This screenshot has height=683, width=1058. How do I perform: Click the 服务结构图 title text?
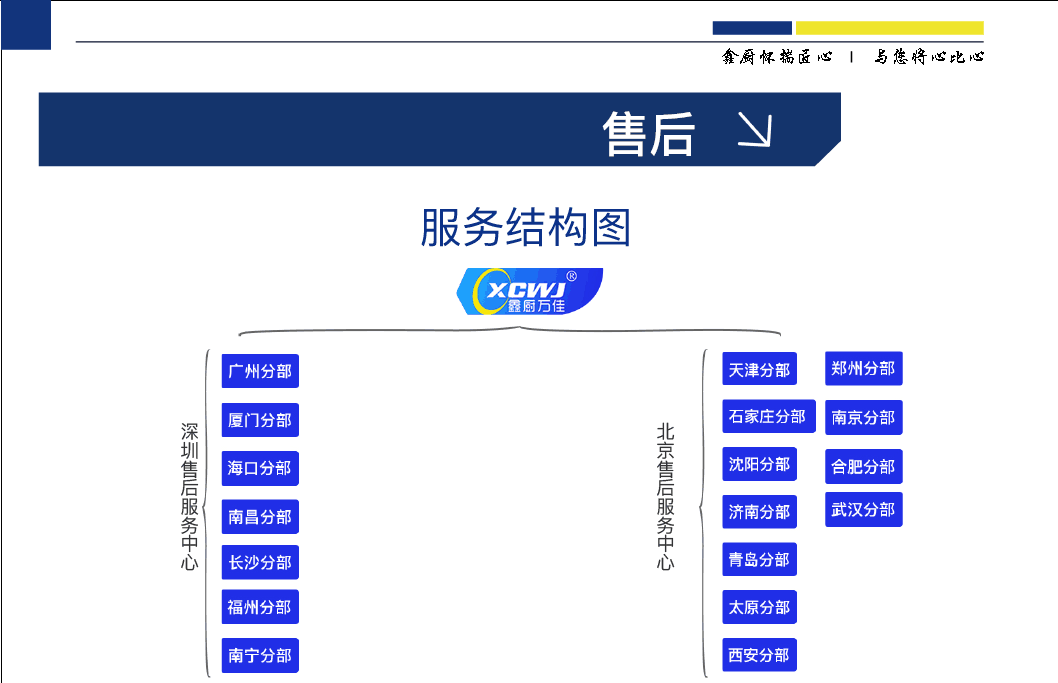(x=526, y=228)
